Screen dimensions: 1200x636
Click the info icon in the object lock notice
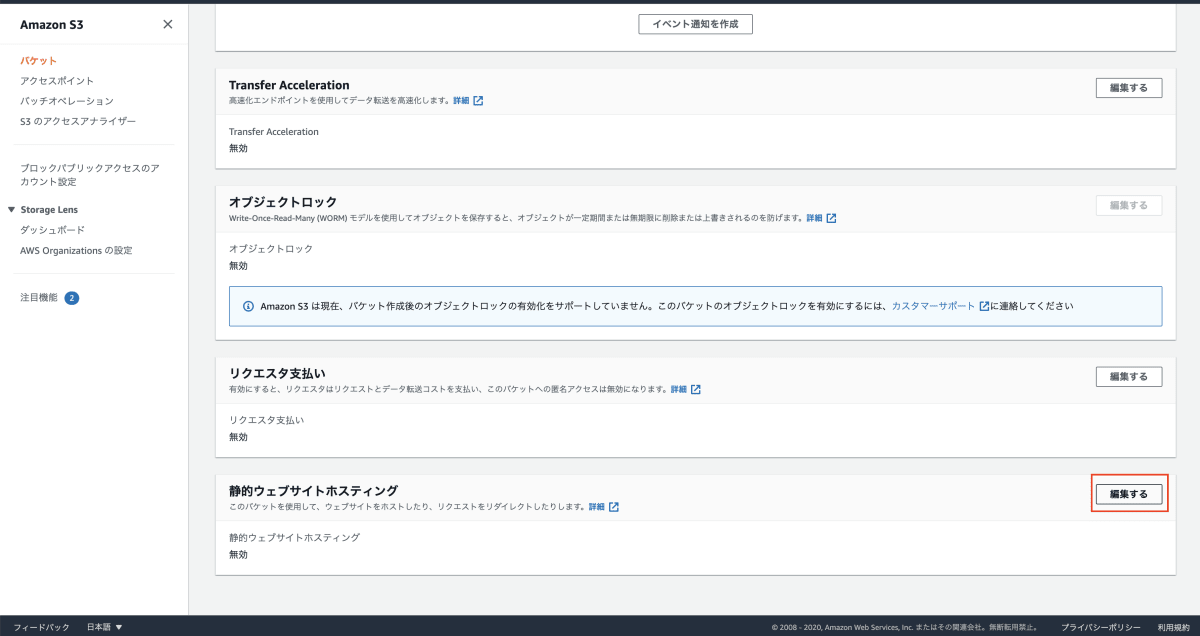248,306
